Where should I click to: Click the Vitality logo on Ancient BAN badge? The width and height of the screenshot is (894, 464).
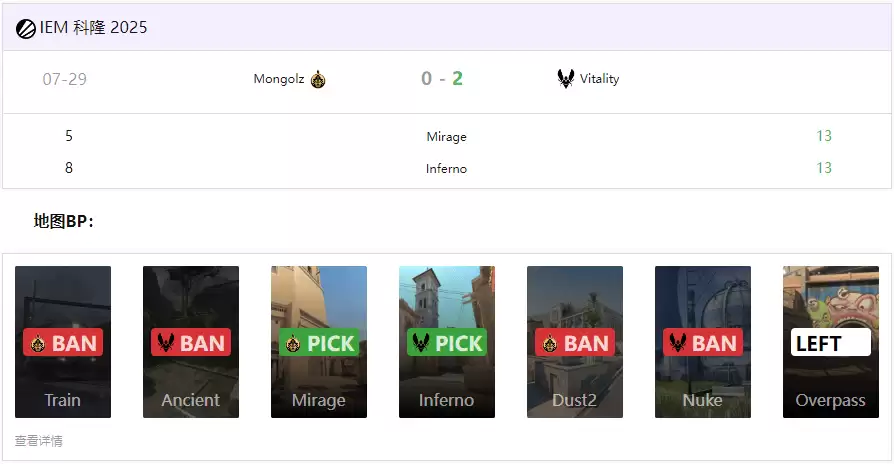coord(166,343)
